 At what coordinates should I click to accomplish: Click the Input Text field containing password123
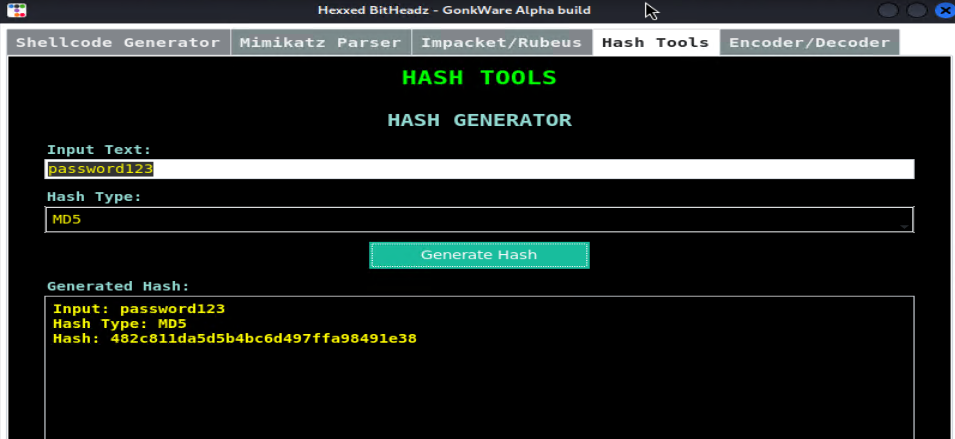point(478,170)
